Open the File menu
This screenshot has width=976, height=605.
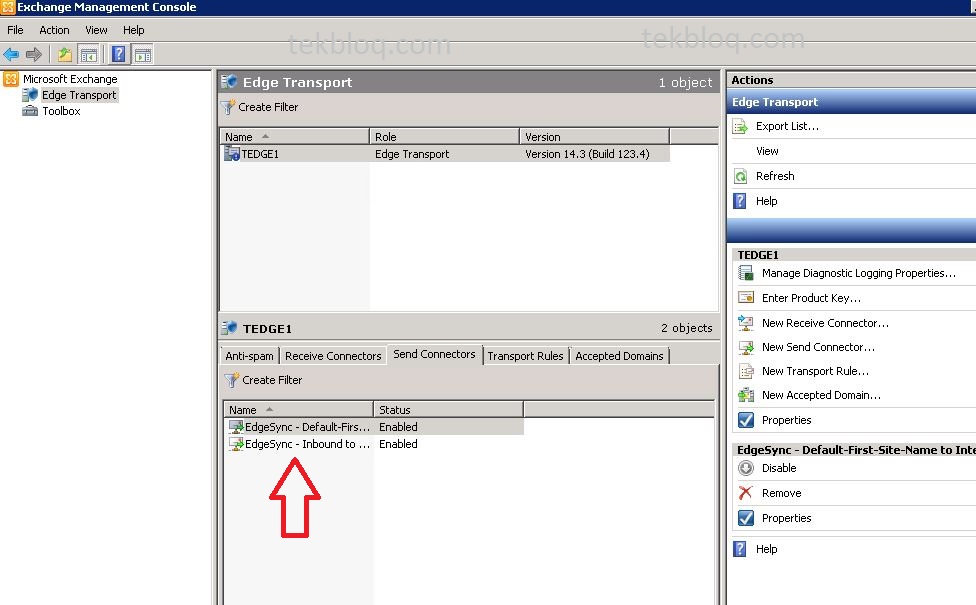pyautogui.click(x=15, y=30)
